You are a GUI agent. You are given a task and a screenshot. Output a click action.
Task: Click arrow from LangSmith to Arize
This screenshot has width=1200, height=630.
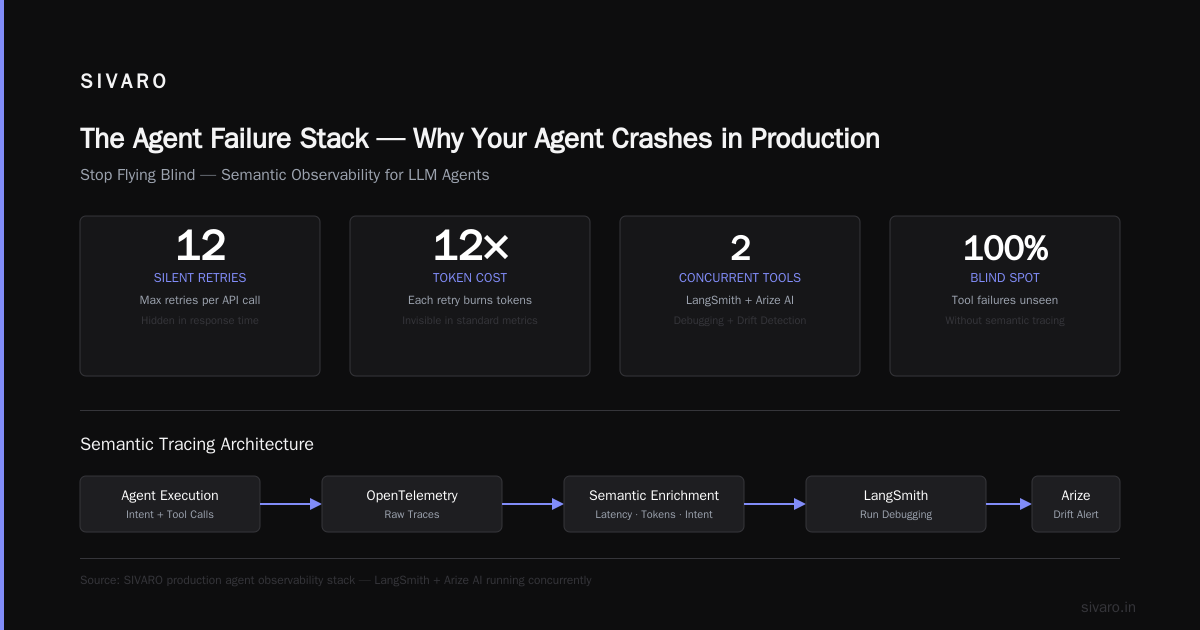tap(1009, 504)
